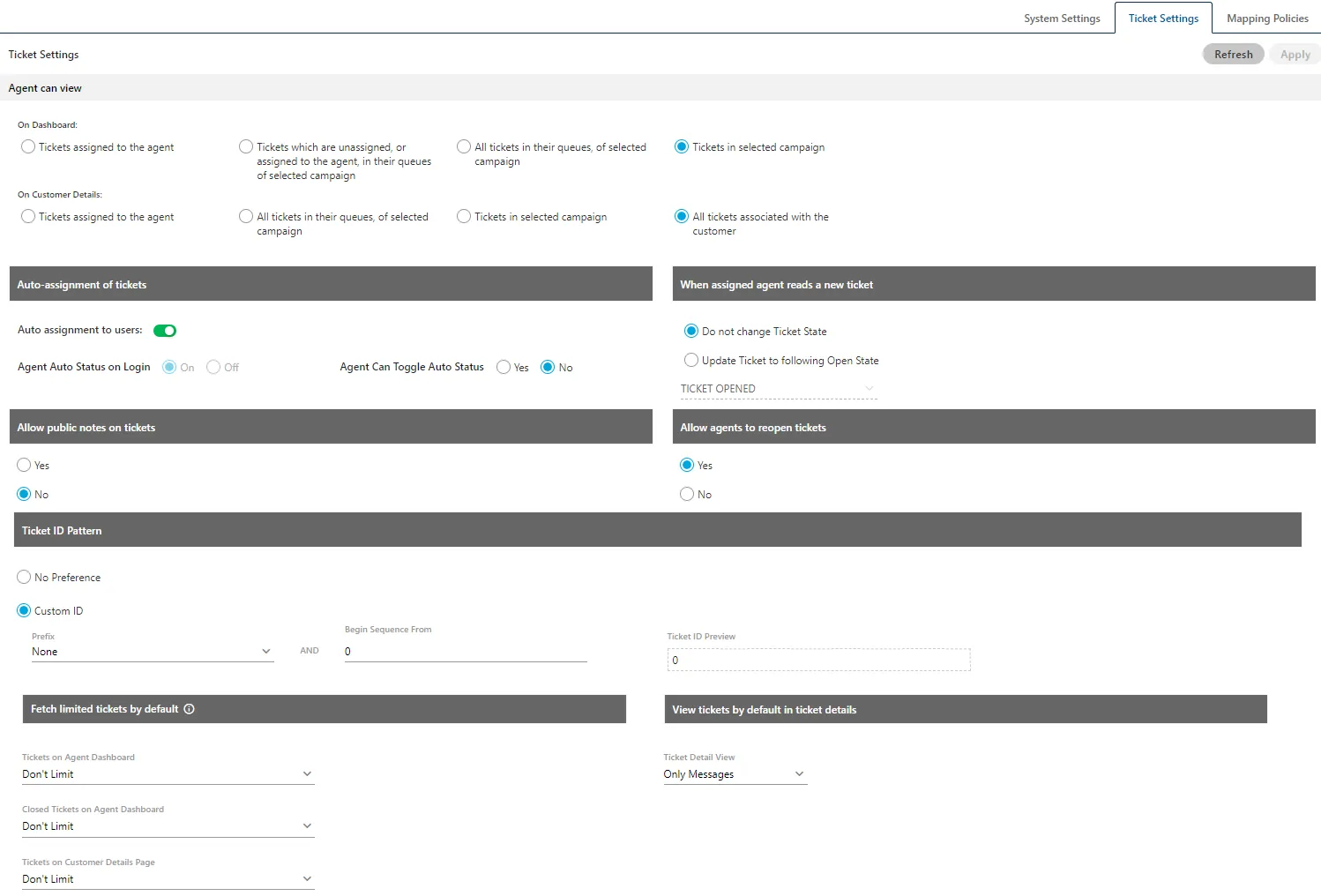Viewport: 1321px width, 896px height.
Task: Choose Update Ticket to following Open State
Action: [691, 360]
